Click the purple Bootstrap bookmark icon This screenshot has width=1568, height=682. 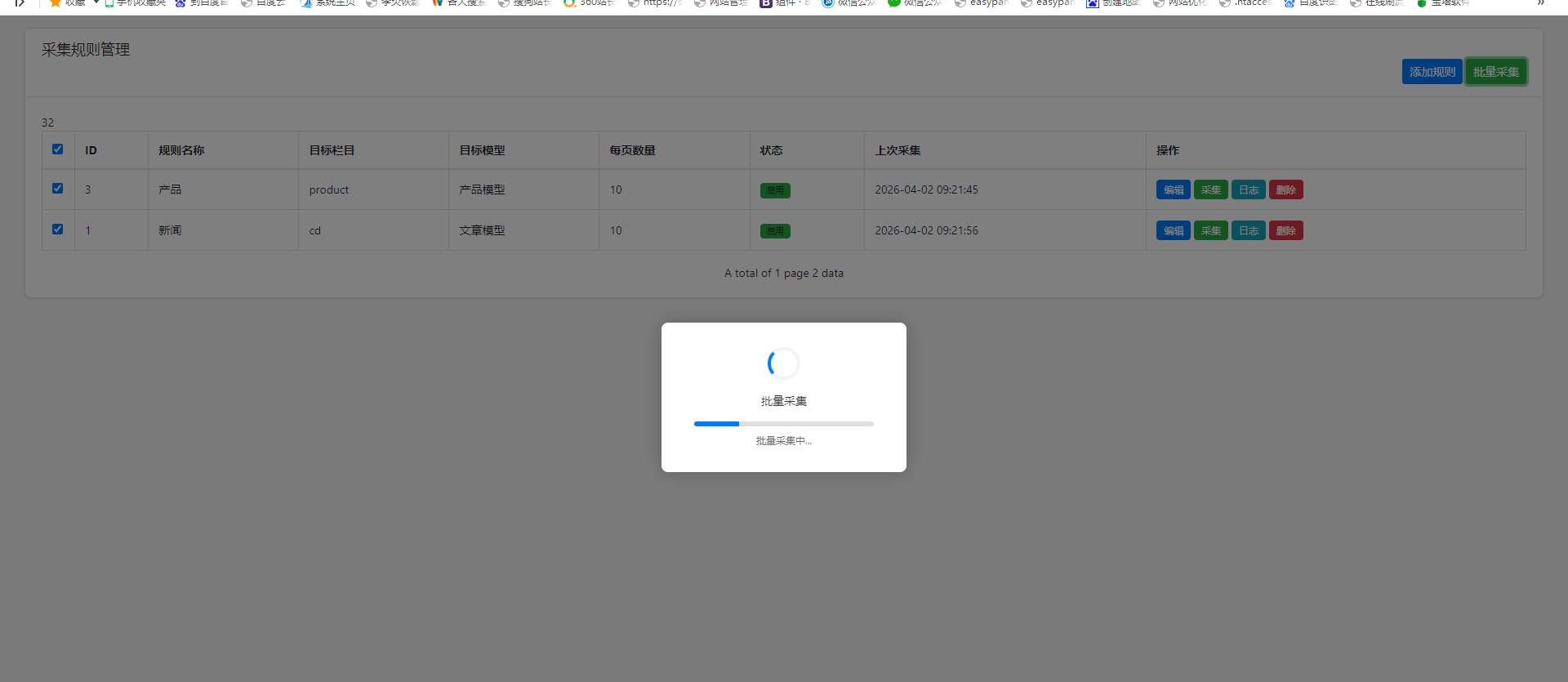coord(765,3)
